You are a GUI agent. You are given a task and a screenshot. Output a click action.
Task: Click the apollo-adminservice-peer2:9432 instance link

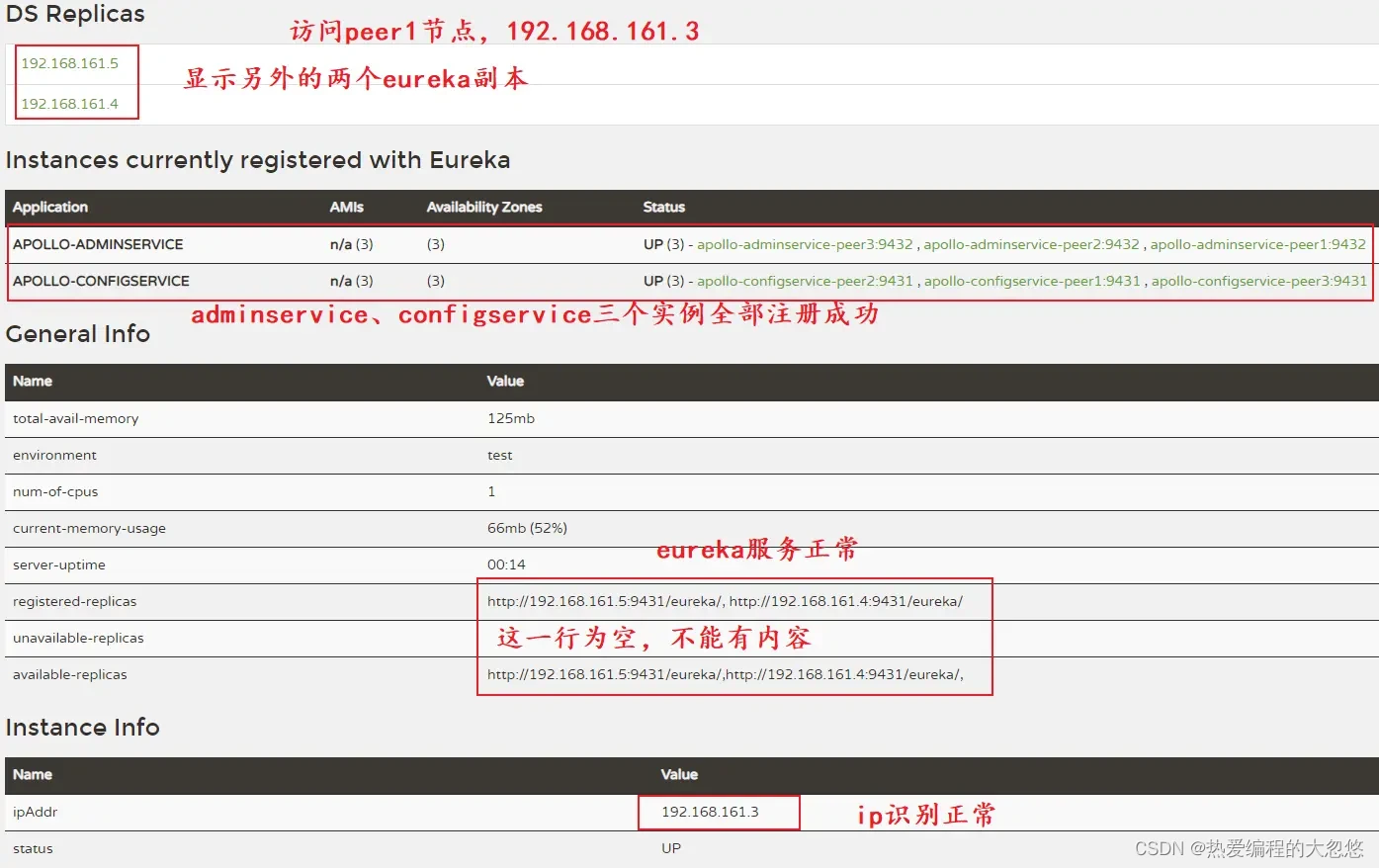pyautogui.click(x=1031, y=244)
